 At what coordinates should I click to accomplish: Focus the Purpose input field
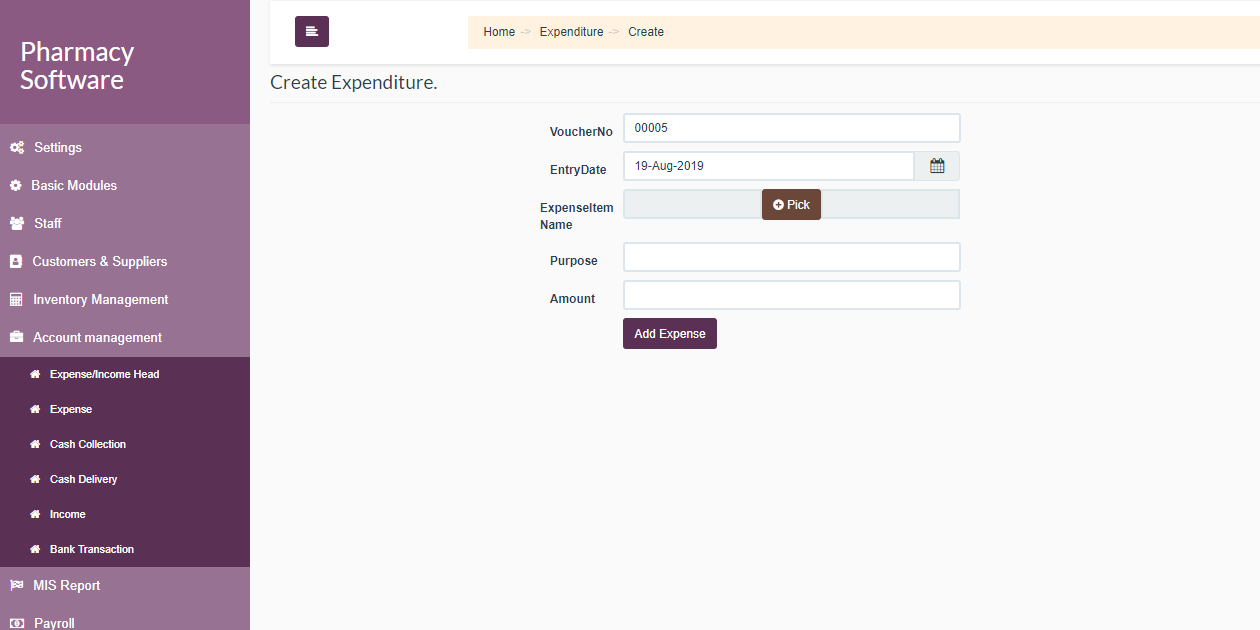pyautogui.click(x=791, y=257)
